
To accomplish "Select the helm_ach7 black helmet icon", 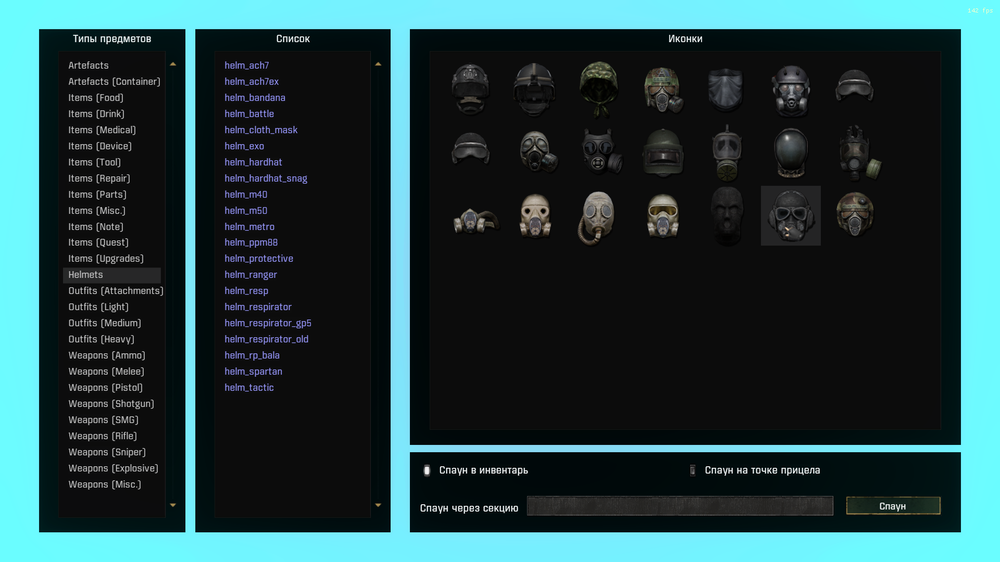I will click(471, 89).
